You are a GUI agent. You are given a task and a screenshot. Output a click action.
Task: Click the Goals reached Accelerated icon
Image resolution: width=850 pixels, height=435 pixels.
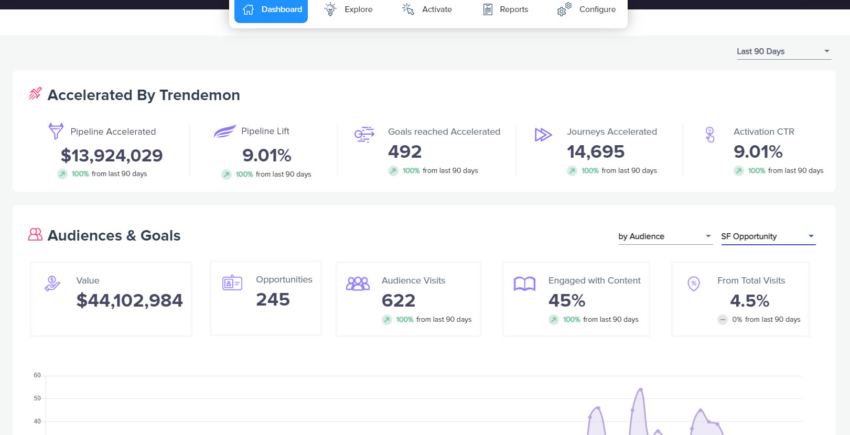click(364, 134)
